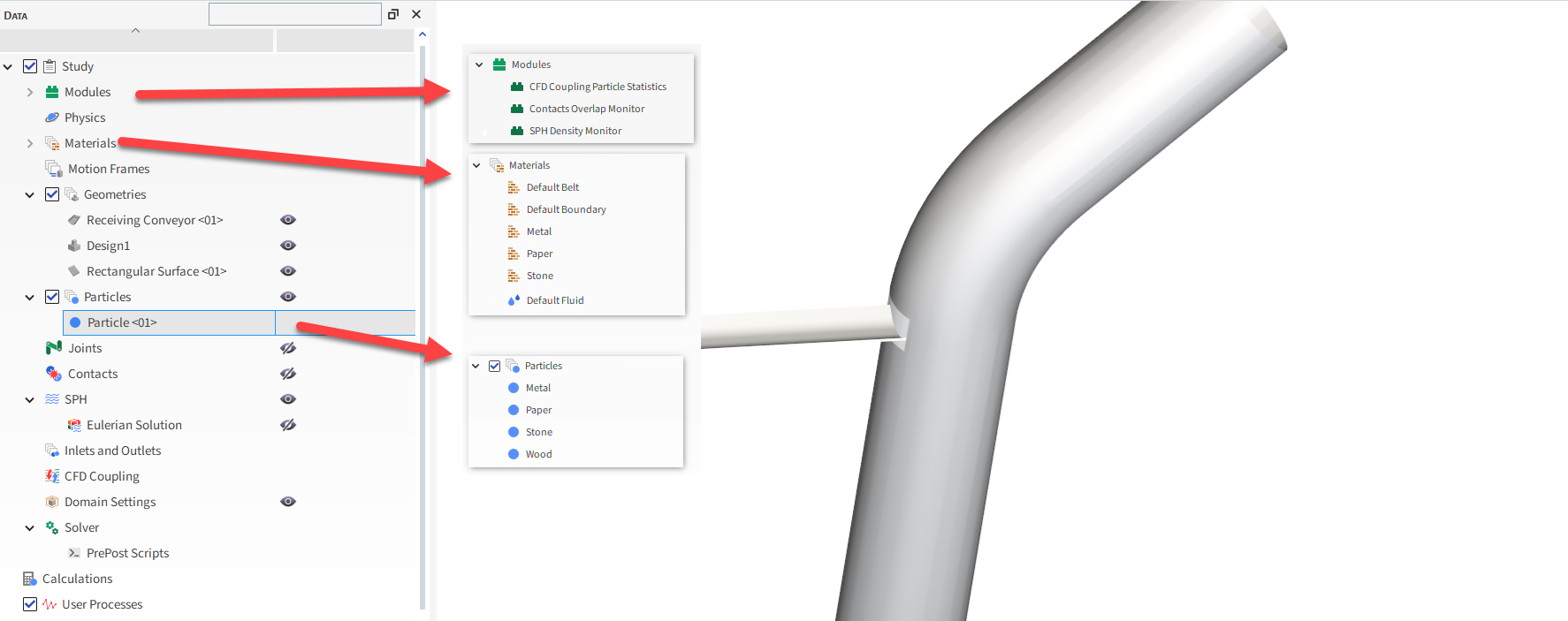
Task: Toggle Contacts visibility crossed eye
Action: 288,374
